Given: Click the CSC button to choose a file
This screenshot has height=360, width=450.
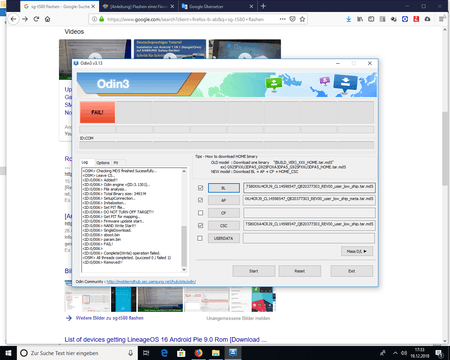Looking at the screenshot, I should point(224,226).
